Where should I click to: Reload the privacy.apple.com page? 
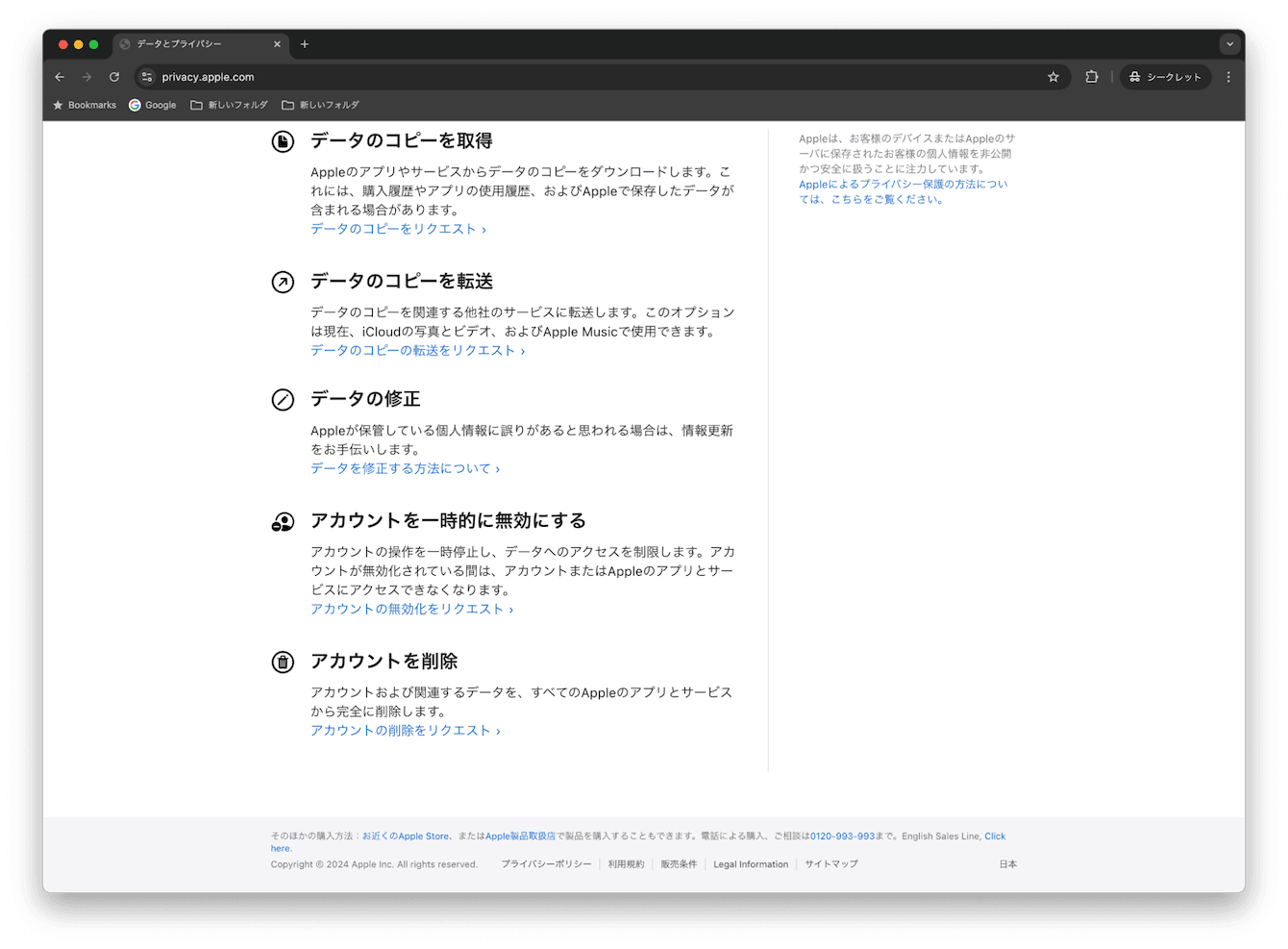pyautogui.click(x=114, y=77)
